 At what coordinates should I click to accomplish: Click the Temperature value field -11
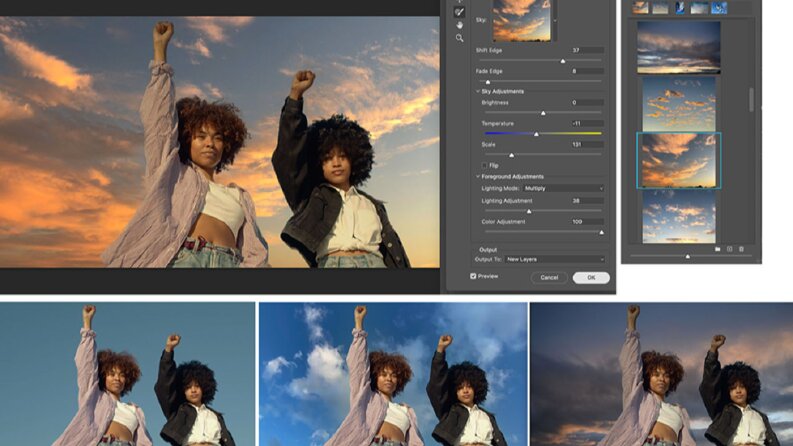(587, 123)
